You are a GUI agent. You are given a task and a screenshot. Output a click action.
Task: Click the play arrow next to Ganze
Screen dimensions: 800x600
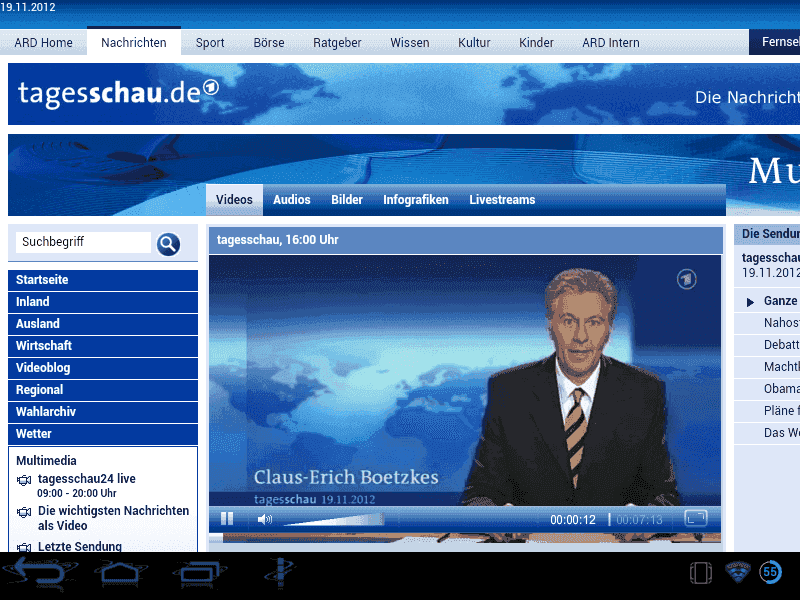click(x=750, y=302)
